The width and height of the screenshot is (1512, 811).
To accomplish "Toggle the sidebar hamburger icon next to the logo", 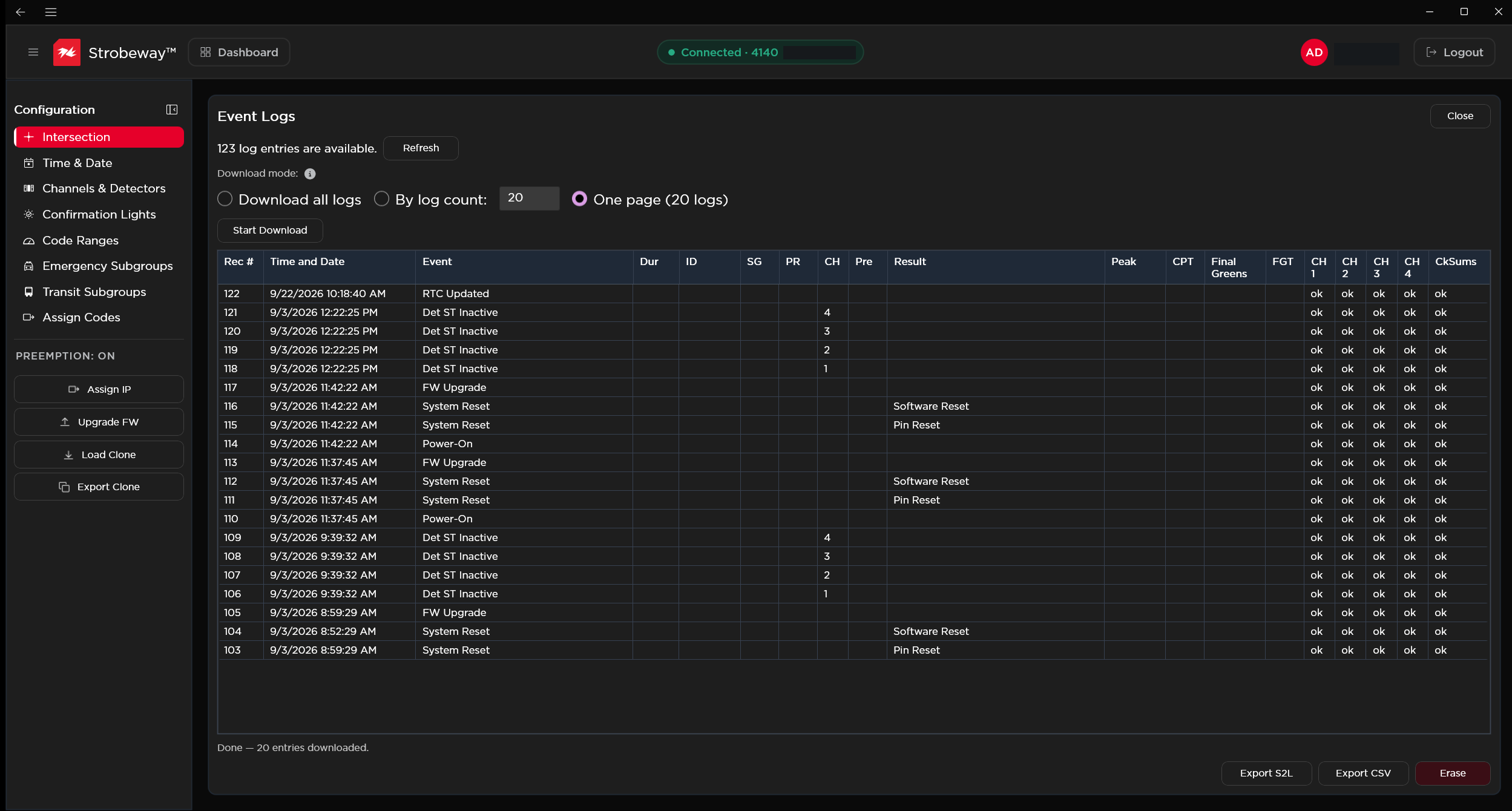I will 33,52.
